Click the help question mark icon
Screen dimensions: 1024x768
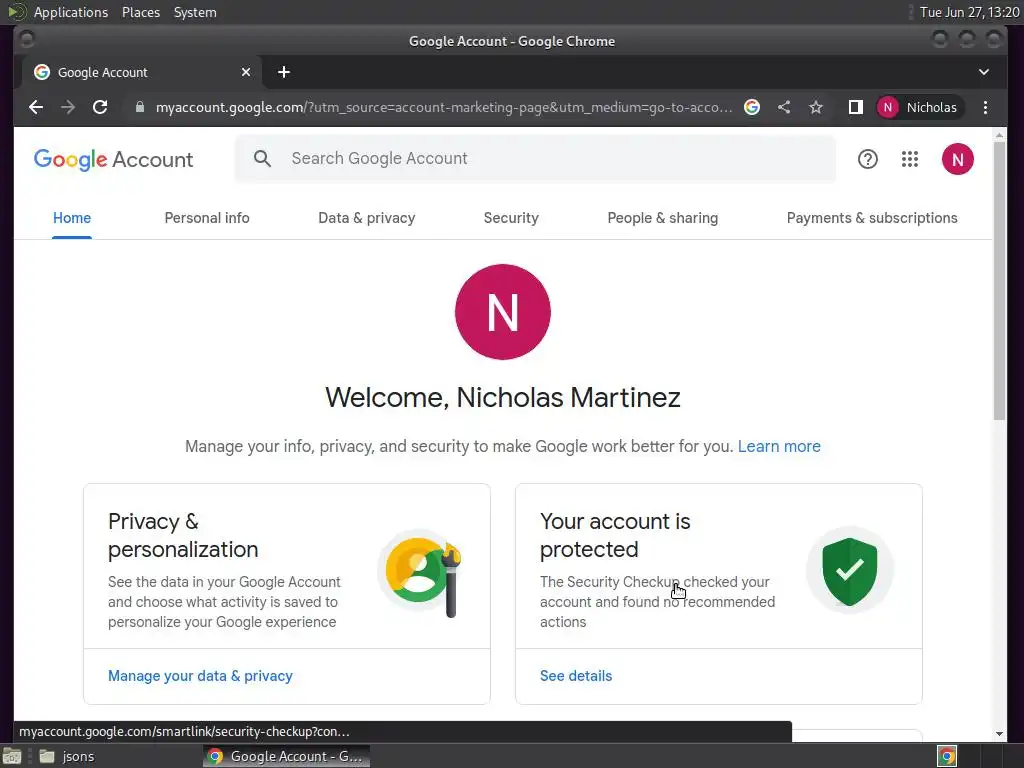[867, 159]
